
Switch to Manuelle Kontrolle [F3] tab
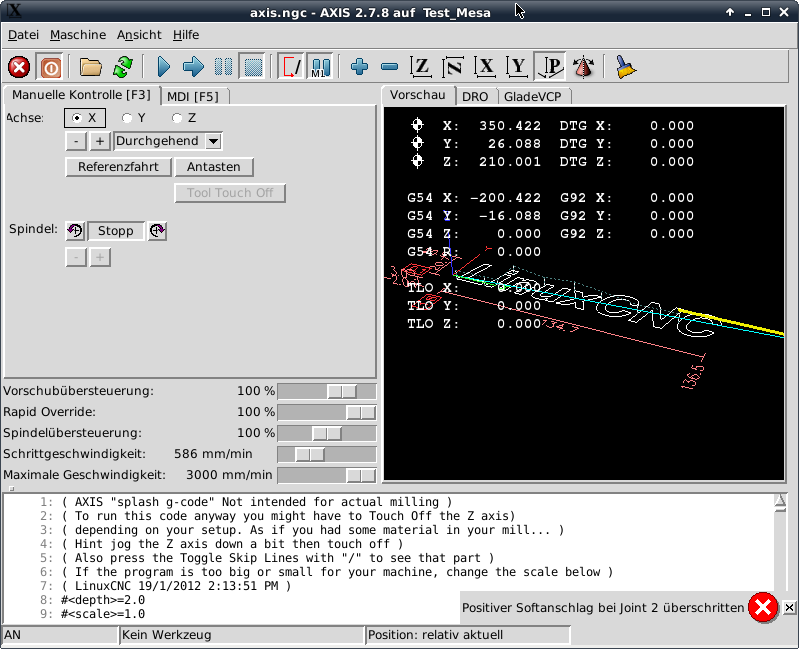coord(82,95)
